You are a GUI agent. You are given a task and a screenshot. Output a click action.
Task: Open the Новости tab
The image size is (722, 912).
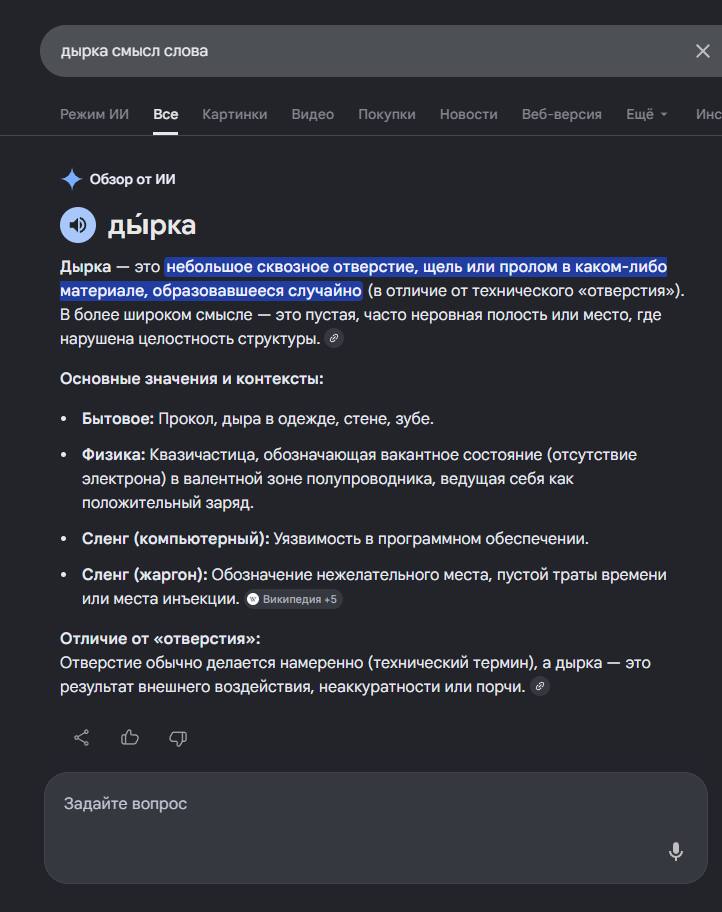(x=468, y=114)
